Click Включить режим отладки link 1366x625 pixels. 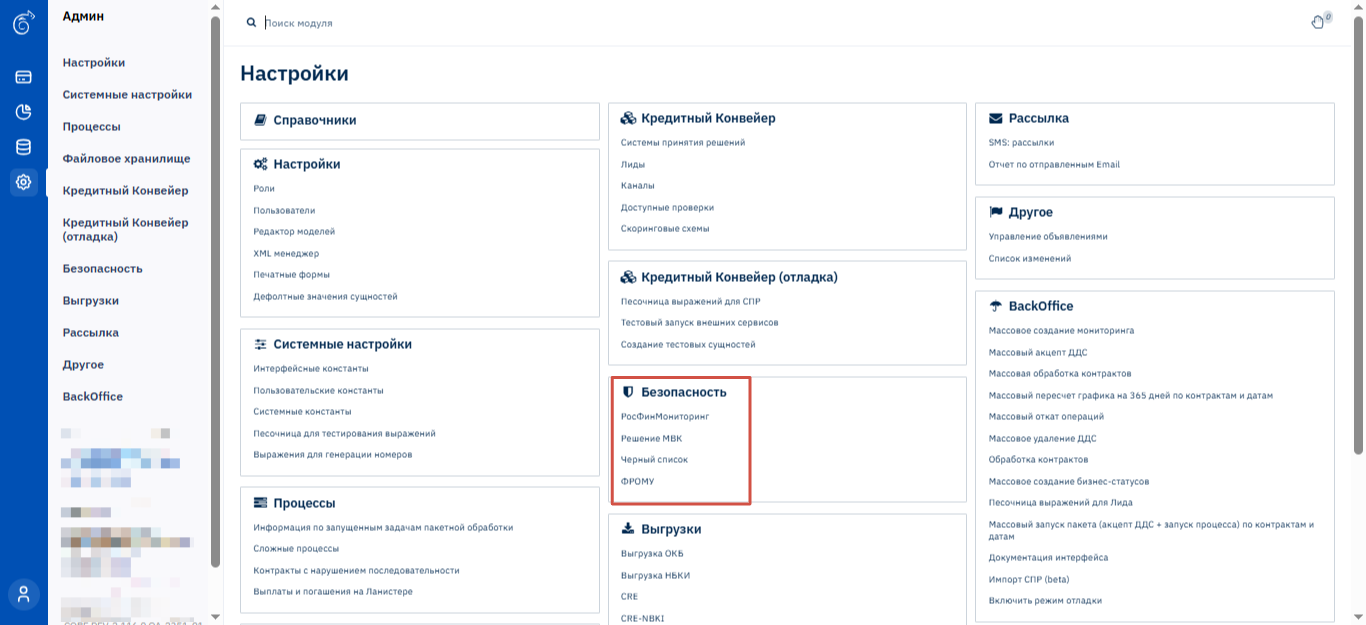1045,601
